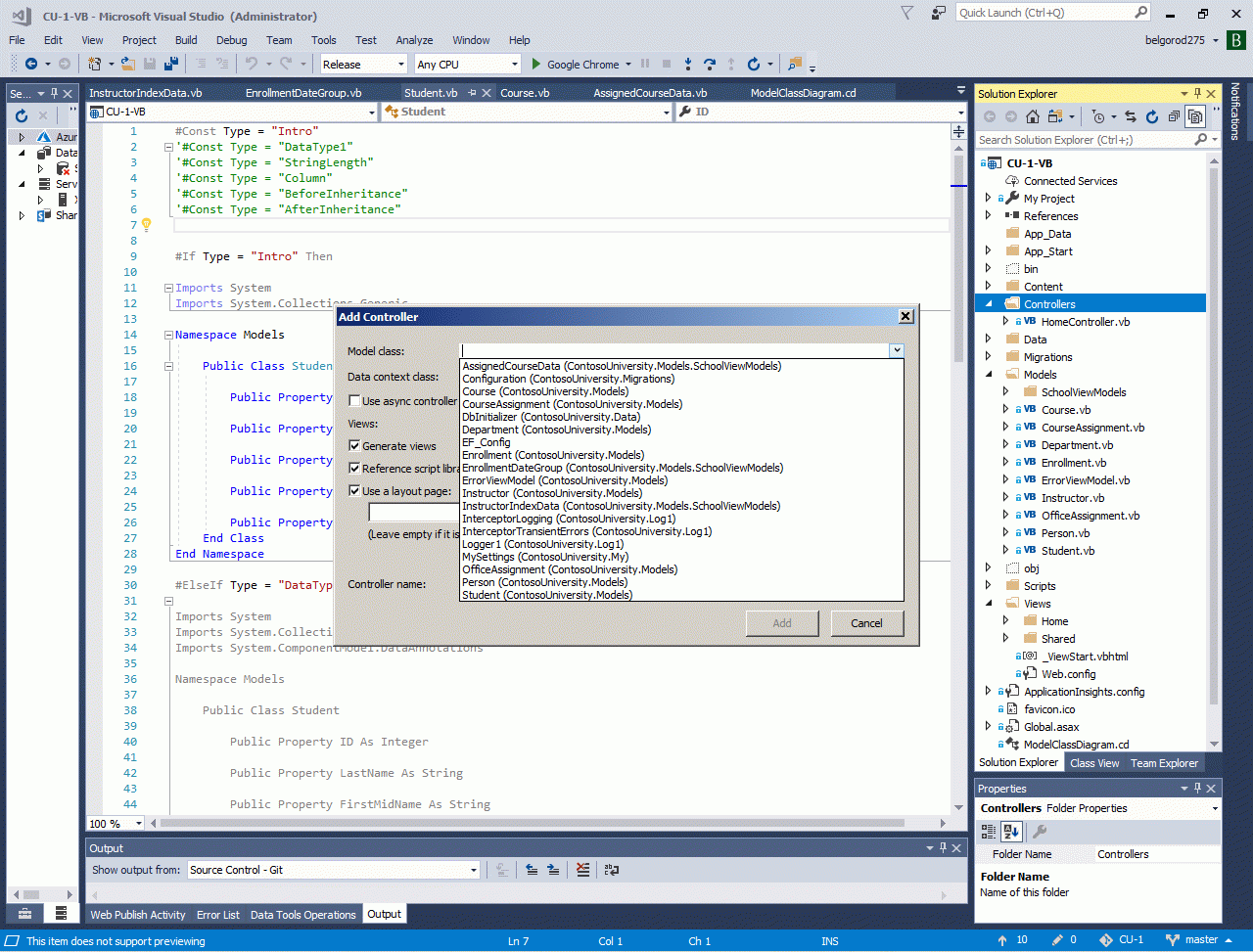The height and width of the screenshot is (952, 1253).
Task: Open the Show output from dropdown
Action: tap(334, 870)
